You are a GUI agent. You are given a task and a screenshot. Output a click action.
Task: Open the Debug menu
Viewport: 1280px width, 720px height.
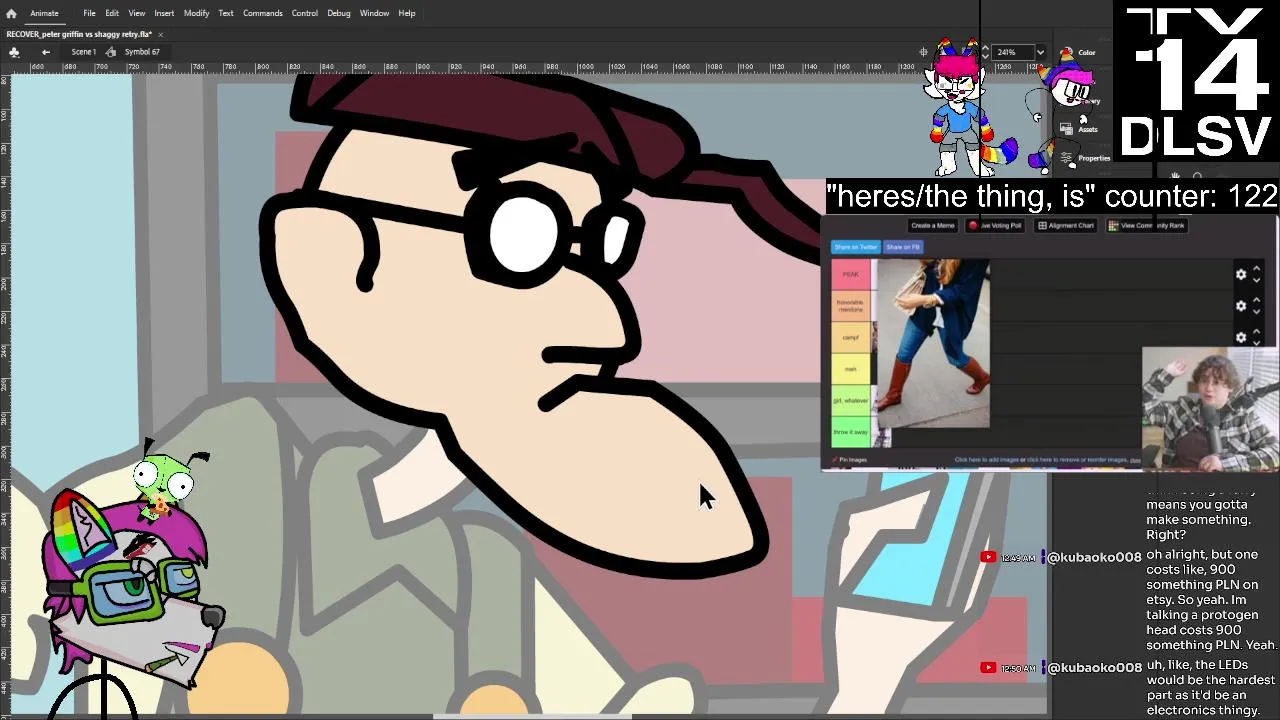pos(338,13)
